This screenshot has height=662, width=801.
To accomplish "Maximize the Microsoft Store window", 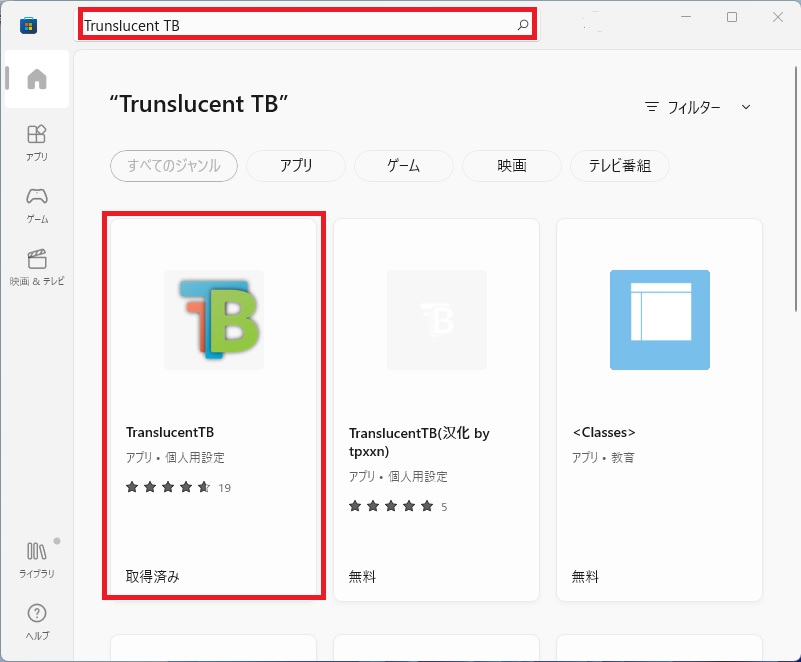I will tap(732, 17).
